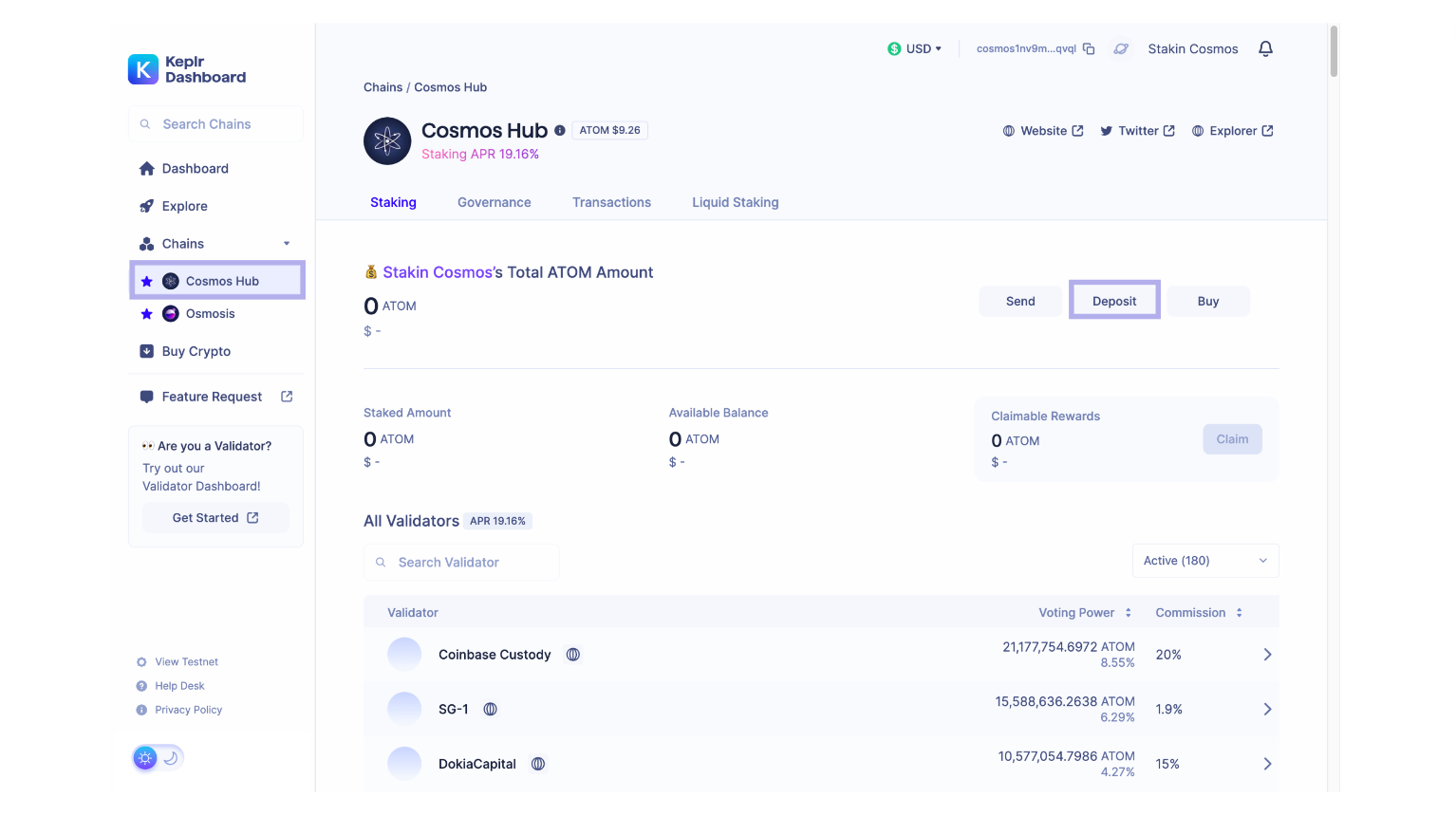Click the Keplr Dashboard logo
1456x816 pixels.
tap(187, 69)
